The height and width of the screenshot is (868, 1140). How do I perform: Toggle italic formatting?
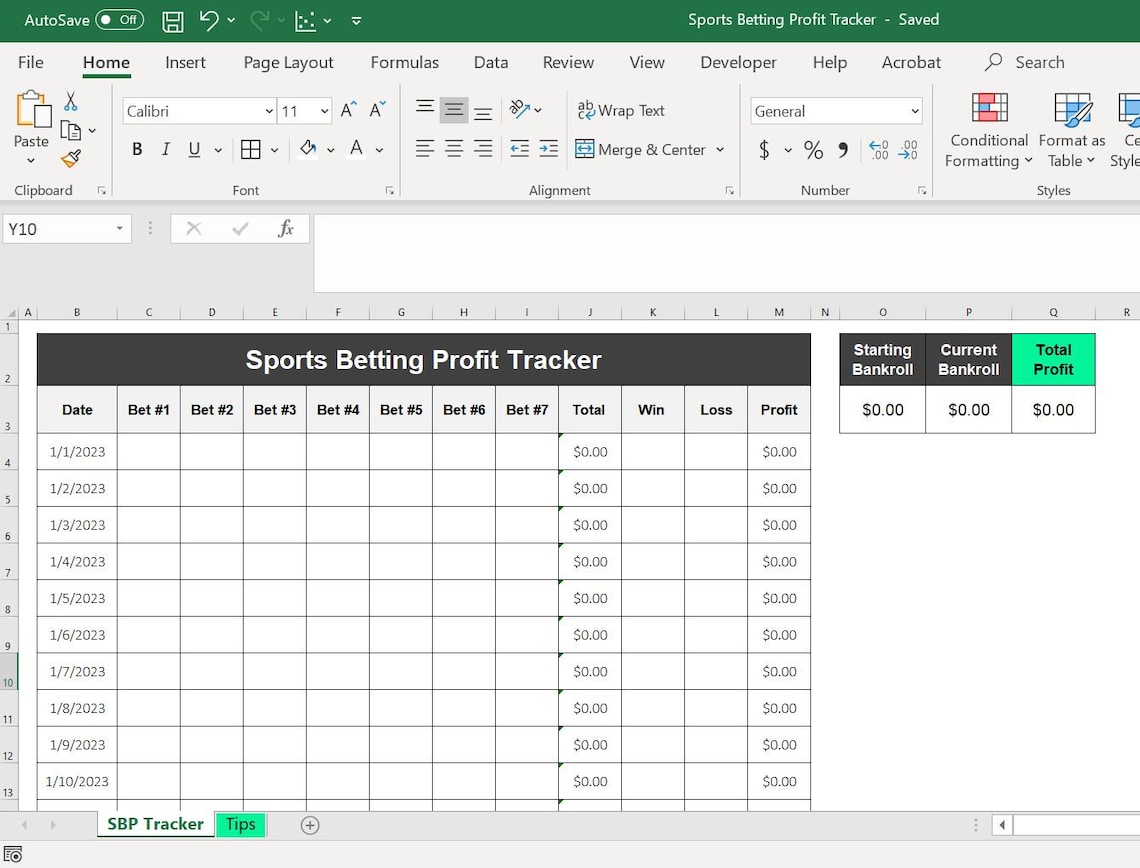tap(165, 148)
